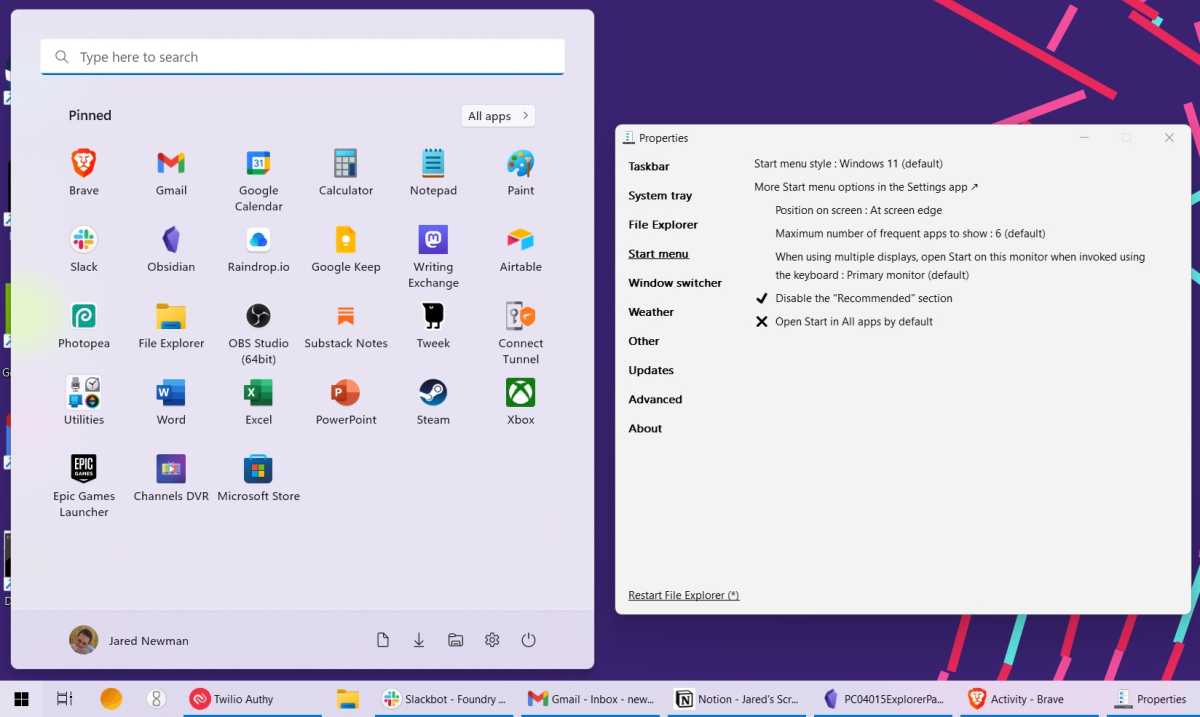1200x717 pixels.
Task: Launch Paint from pinned apps
Action: click(x=520, y=172)
